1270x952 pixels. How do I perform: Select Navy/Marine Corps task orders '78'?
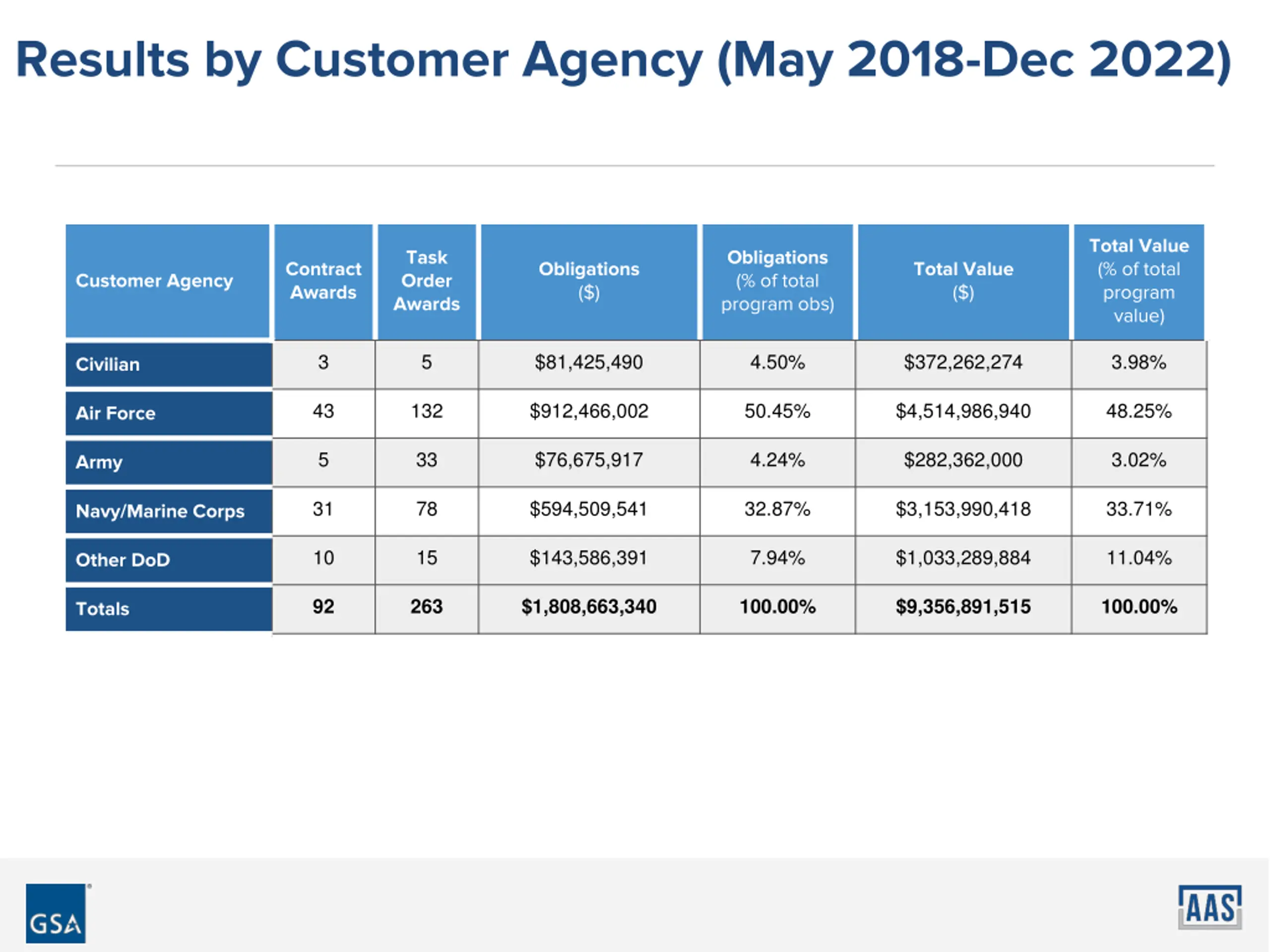[427, 511]
